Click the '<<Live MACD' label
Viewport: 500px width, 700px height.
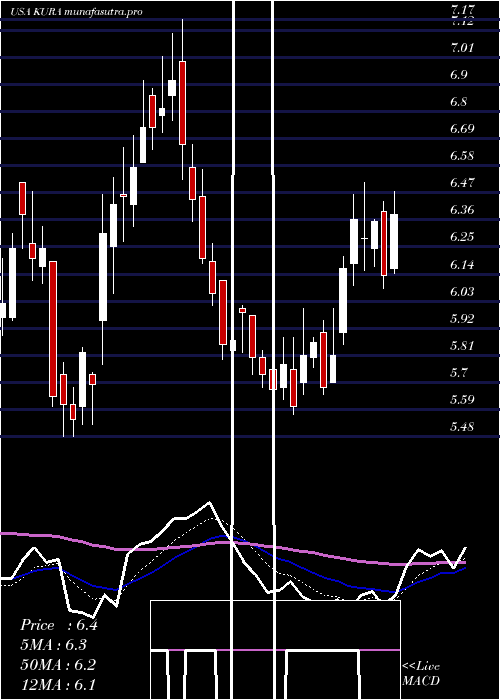point(421,673)
